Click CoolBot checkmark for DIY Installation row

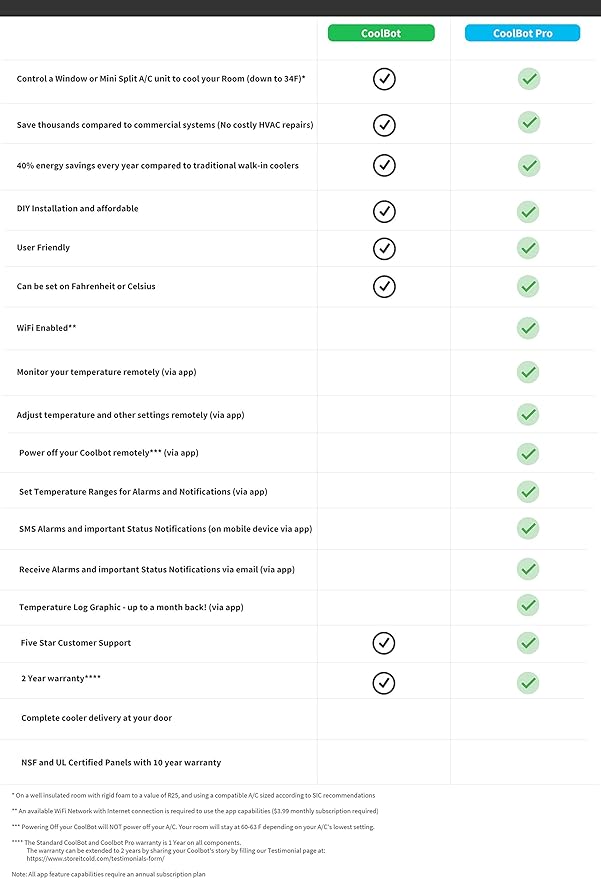384,211
